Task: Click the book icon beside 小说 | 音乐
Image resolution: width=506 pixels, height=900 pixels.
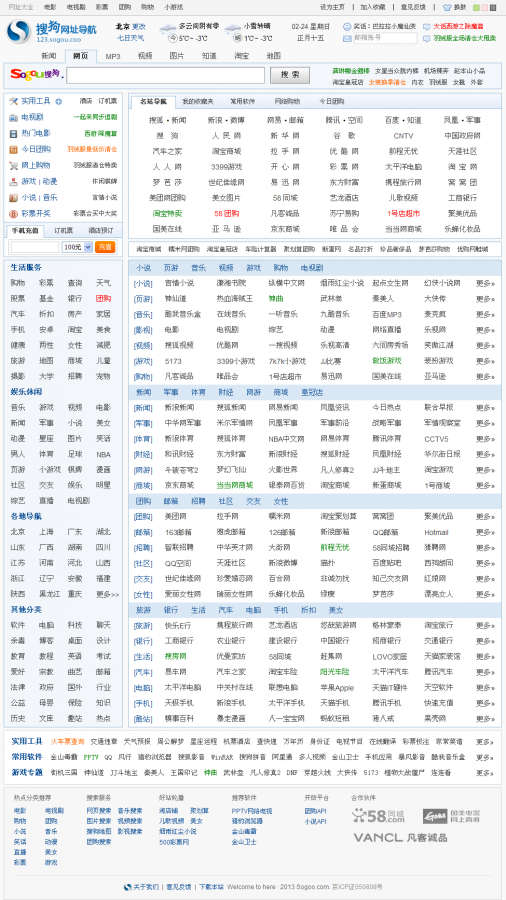Action: [14, 197]
